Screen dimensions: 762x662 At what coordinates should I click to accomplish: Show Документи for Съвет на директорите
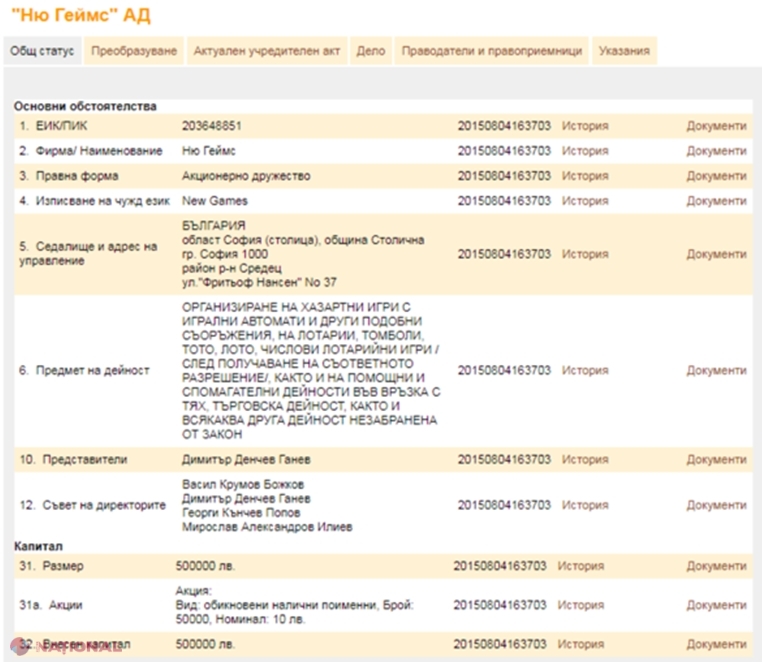(x=716, y=505)
